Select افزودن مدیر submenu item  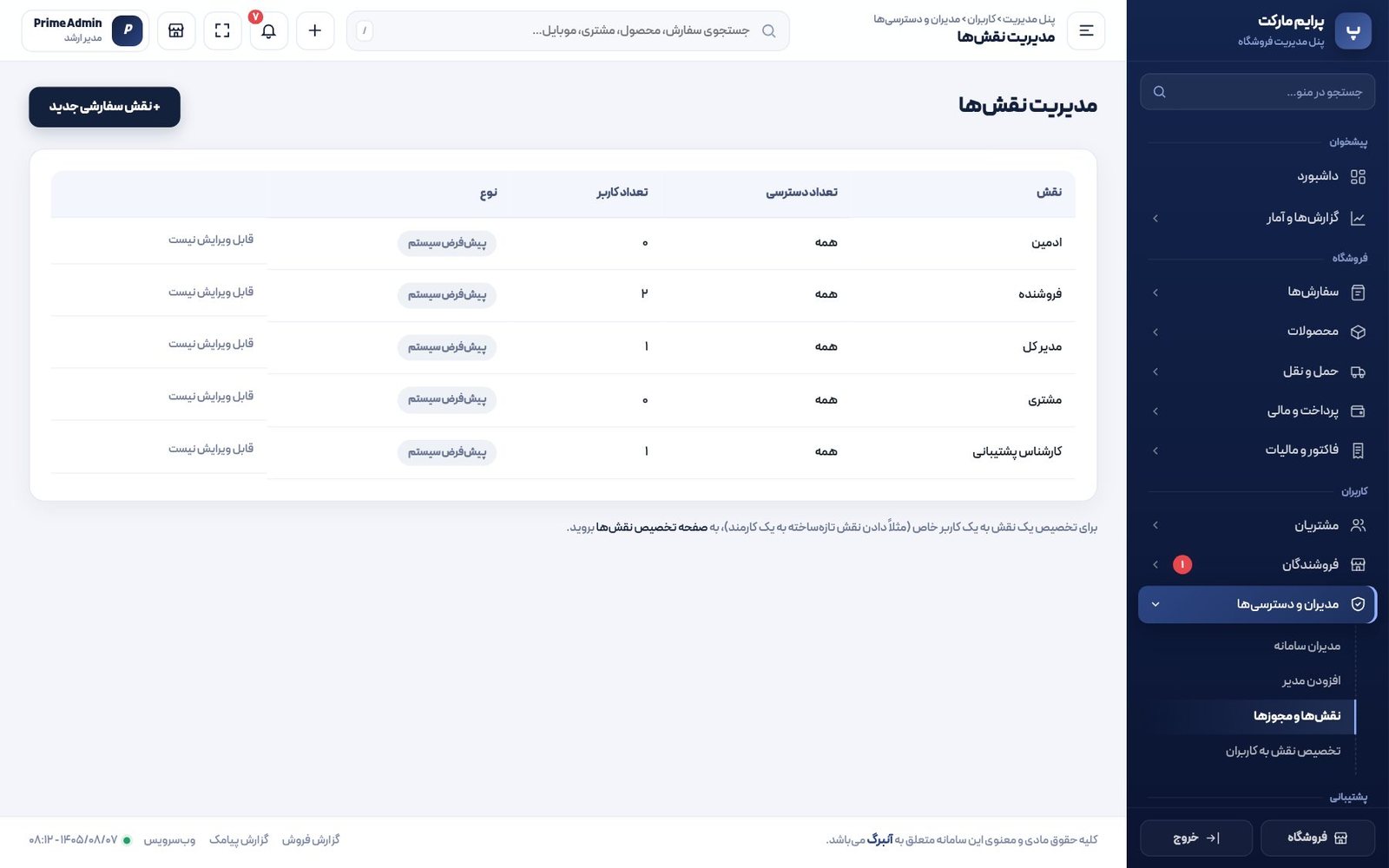[x=1311, y=681]
